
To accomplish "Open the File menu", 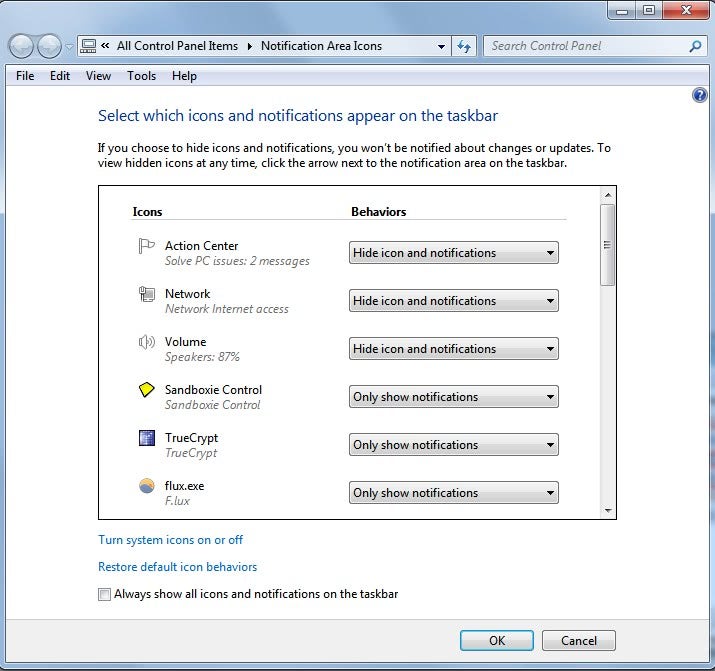I will coord(25,76).
